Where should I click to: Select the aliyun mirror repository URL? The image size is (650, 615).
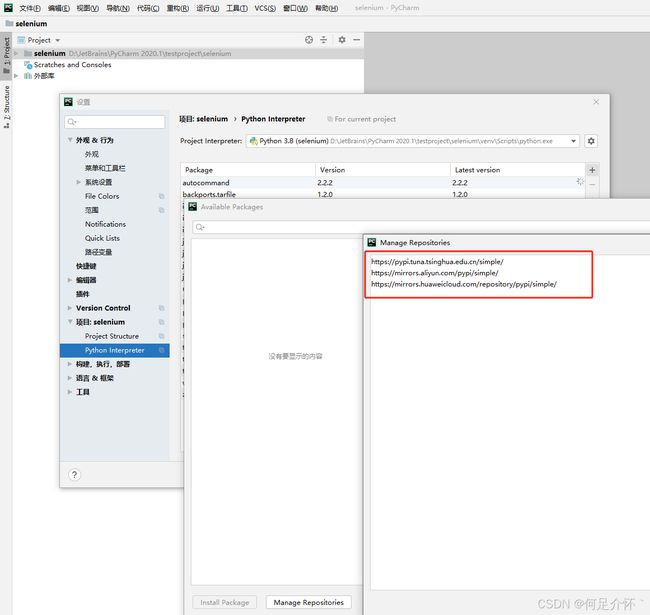pyautogui.click(x=434, y=273)
